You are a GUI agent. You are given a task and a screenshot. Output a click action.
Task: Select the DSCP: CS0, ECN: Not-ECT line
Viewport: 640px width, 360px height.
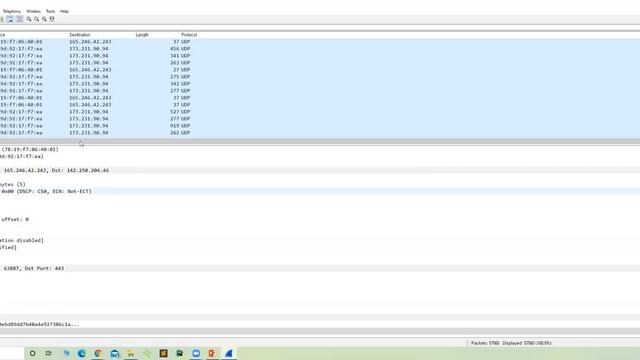coord(320,191)
